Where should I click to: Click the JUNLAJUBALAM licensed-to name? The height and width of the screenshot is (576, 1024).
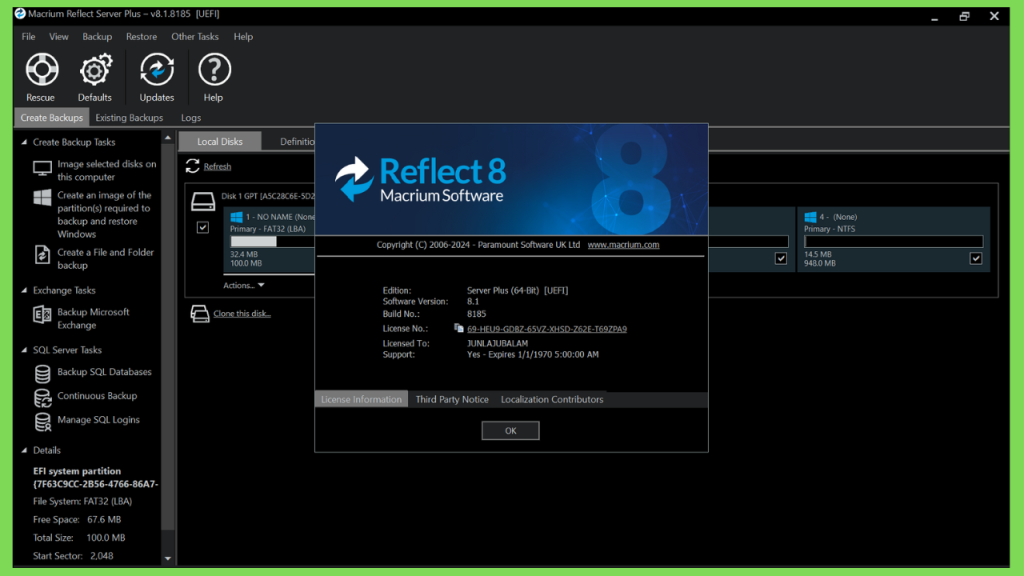coord(498,343)
